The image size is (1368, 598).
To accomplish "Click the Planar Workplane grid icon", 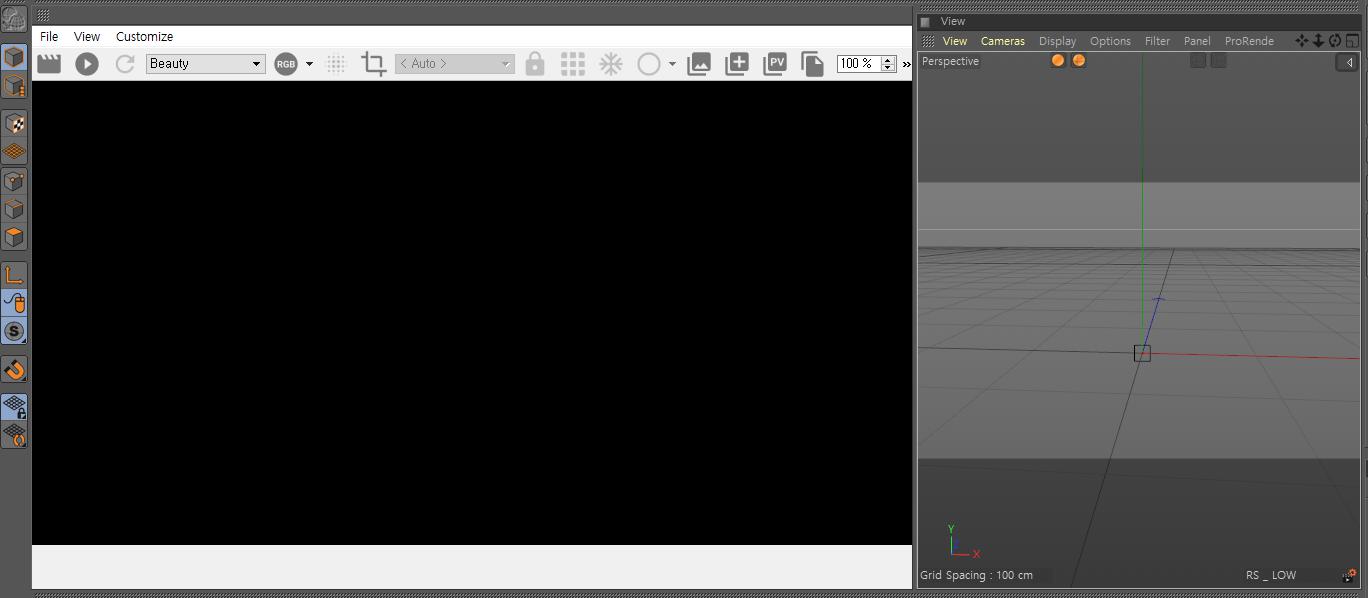I will (14, 435).
